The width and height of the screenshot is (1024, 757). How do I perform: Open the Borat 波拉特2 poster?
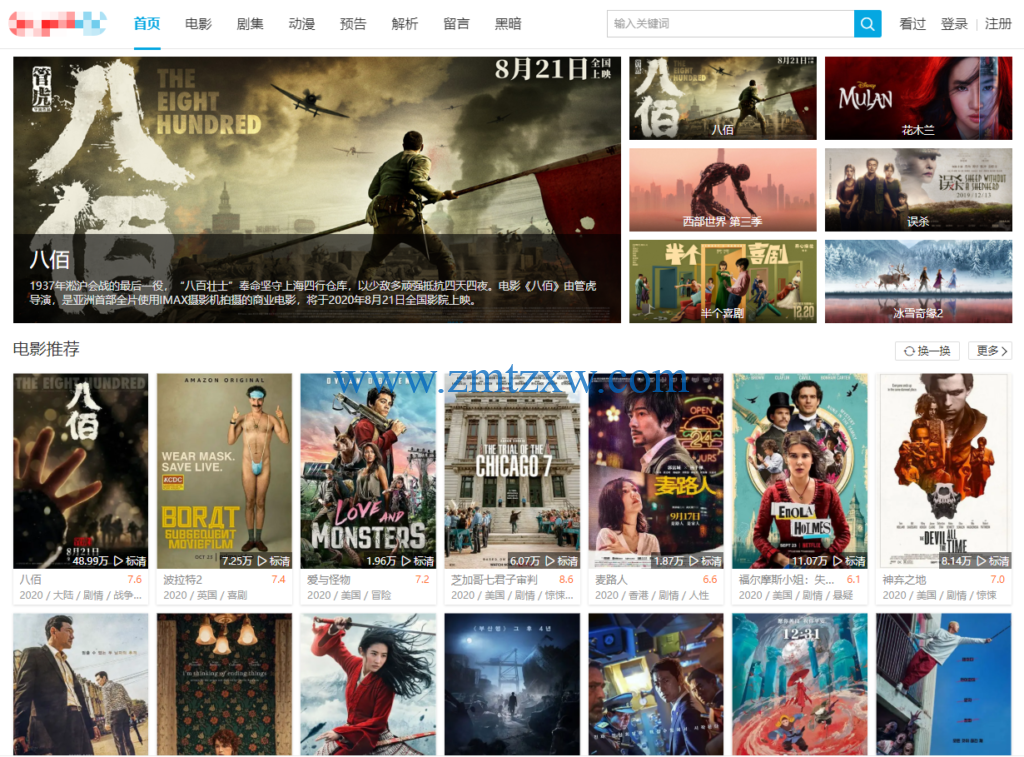coord(225,471)
